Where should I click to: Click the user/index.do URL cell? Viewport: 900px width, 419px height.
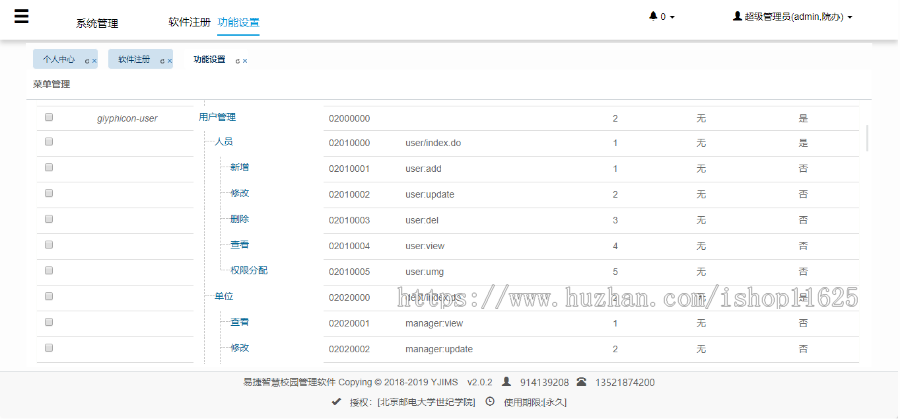(x=433, y=143)
